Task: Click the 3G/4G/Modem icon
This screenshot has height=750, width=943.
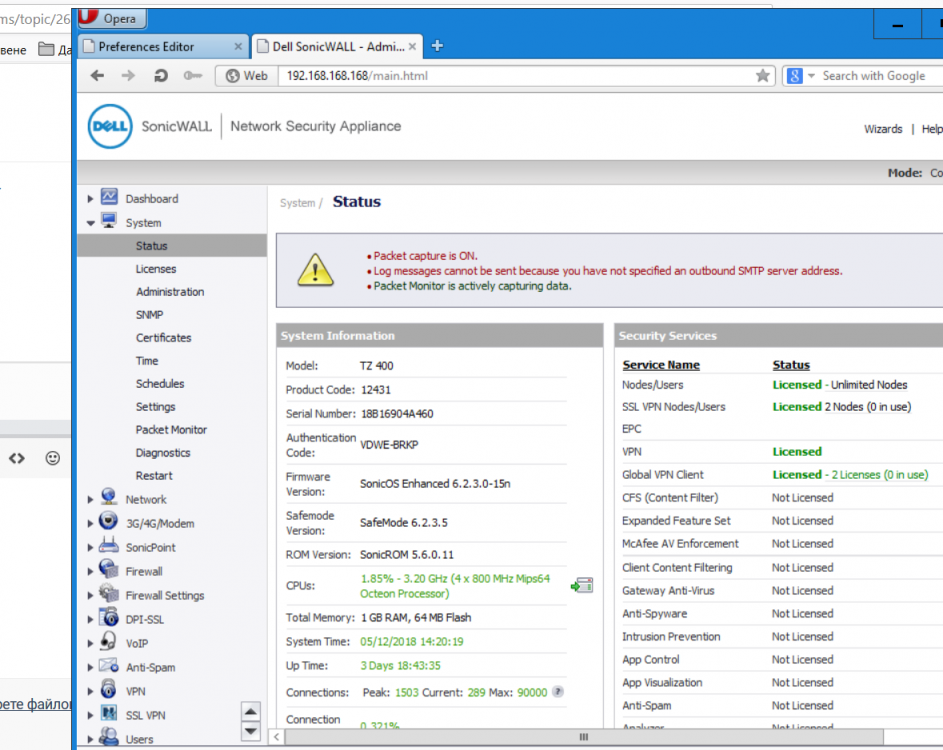Action: point(109,521)
